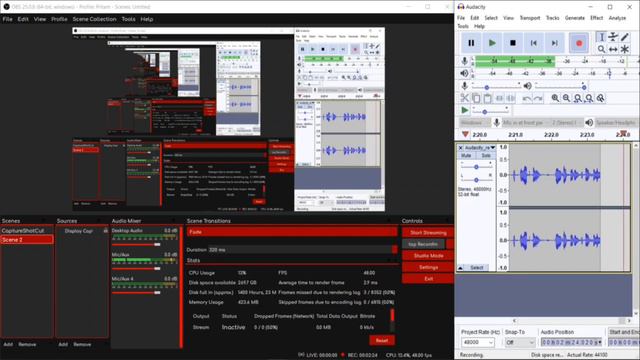This screenshot has height=360, width=640.
Task: Stop the recording in Audacity
Action: pyautogui.click(x=513, y=43)
